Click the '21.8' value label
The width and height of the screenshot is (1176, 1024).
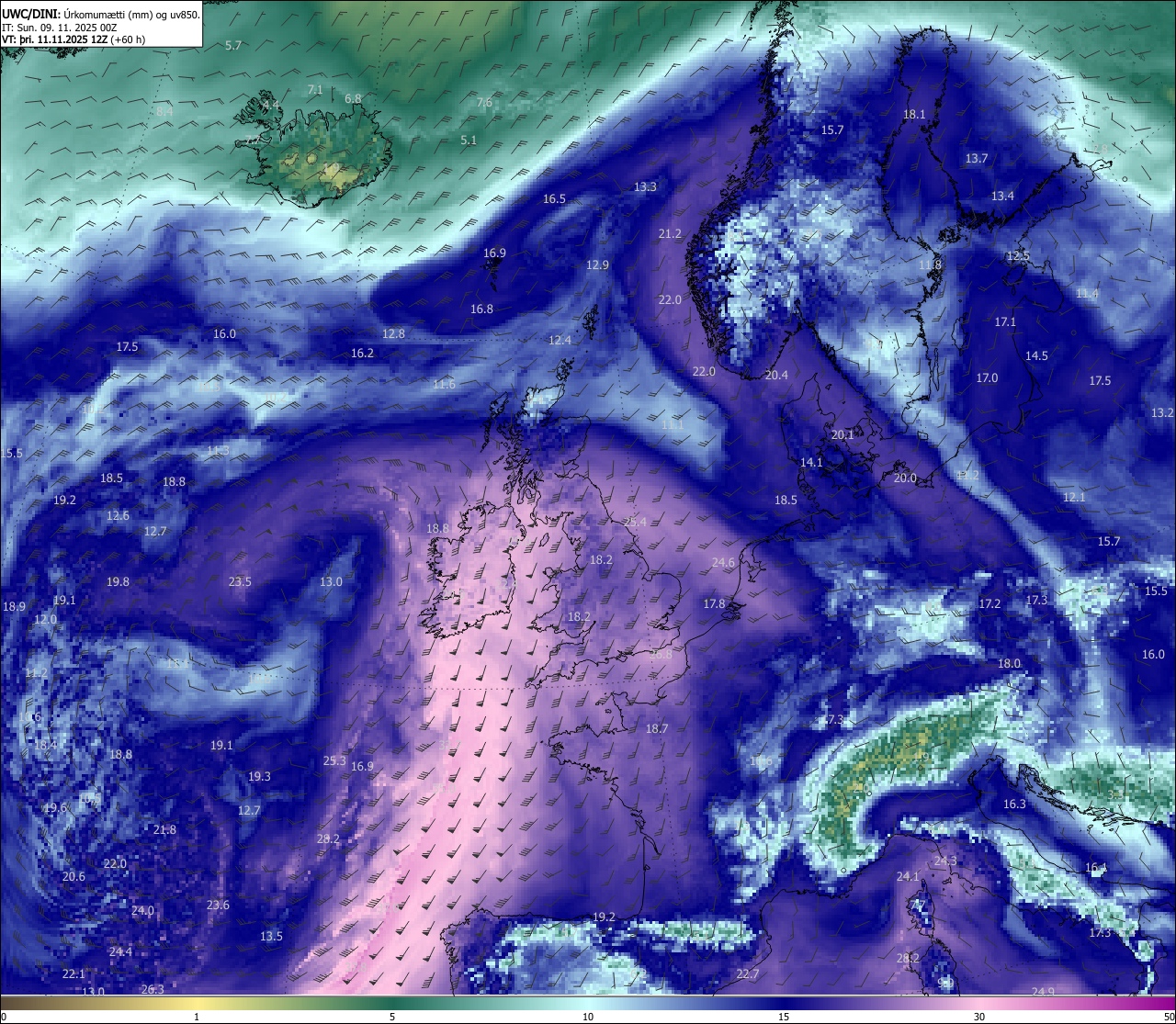click(164, 830)
